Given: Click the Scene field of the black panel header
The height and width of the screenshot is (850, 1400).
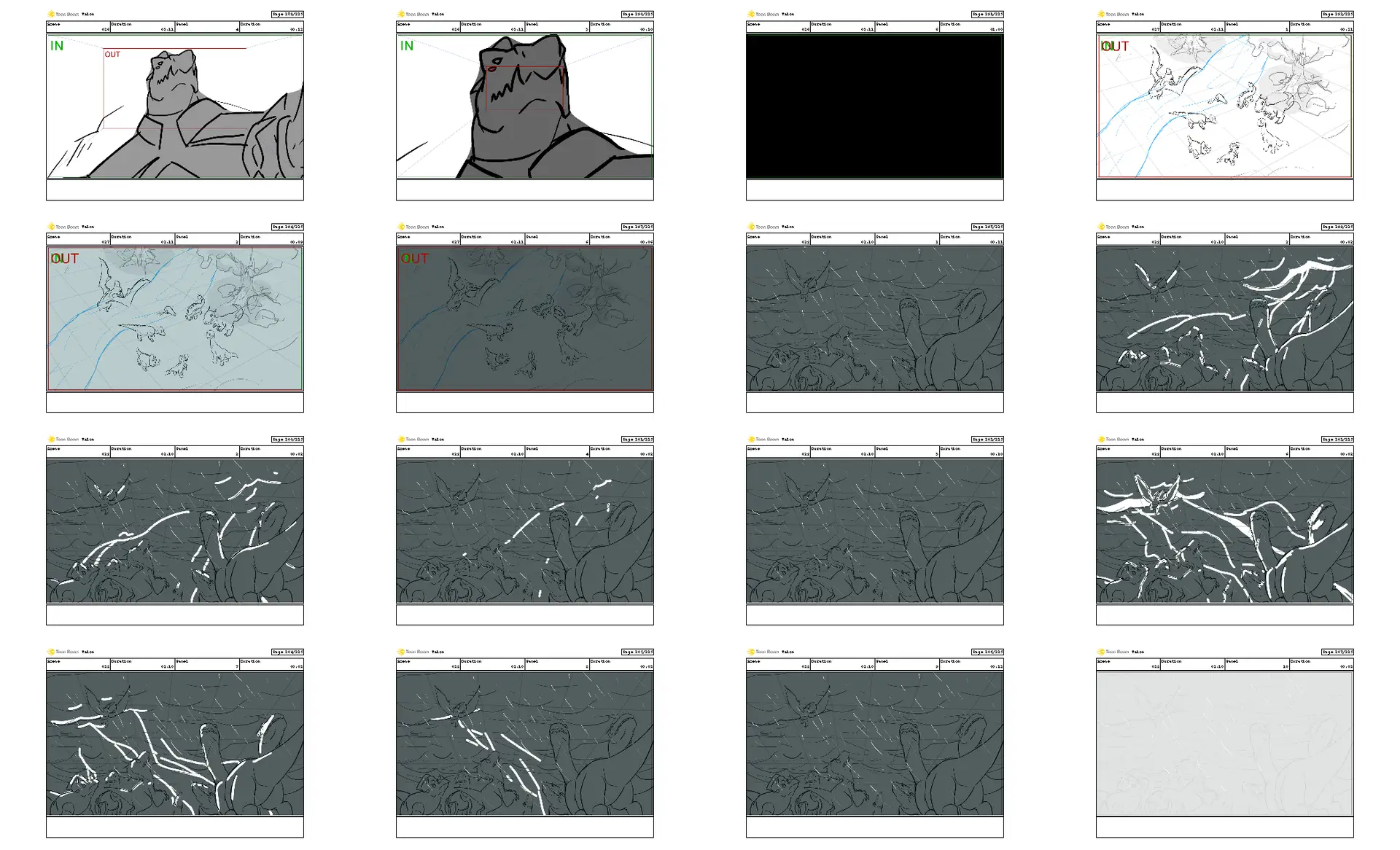Looking at the screenshot, I should [777, 27].
